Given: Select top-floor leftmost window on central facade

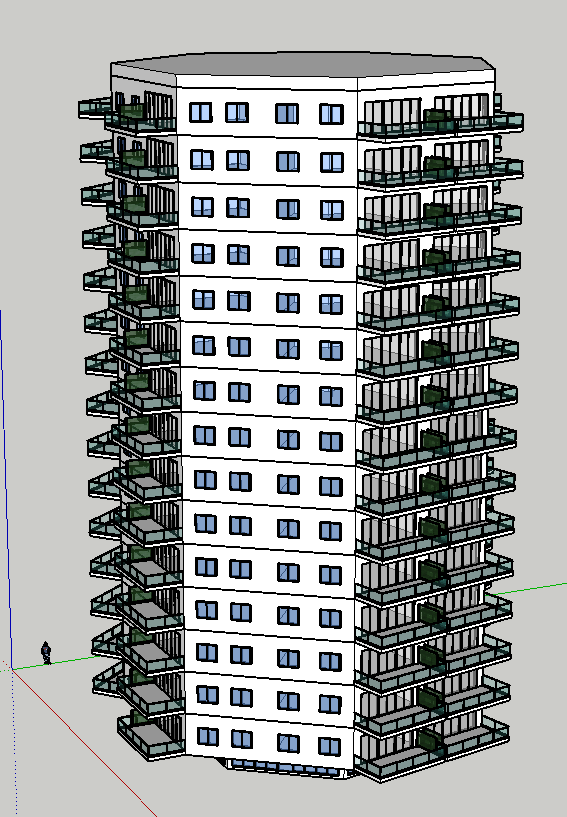Looking at the screenshot, I should point(201,112).
